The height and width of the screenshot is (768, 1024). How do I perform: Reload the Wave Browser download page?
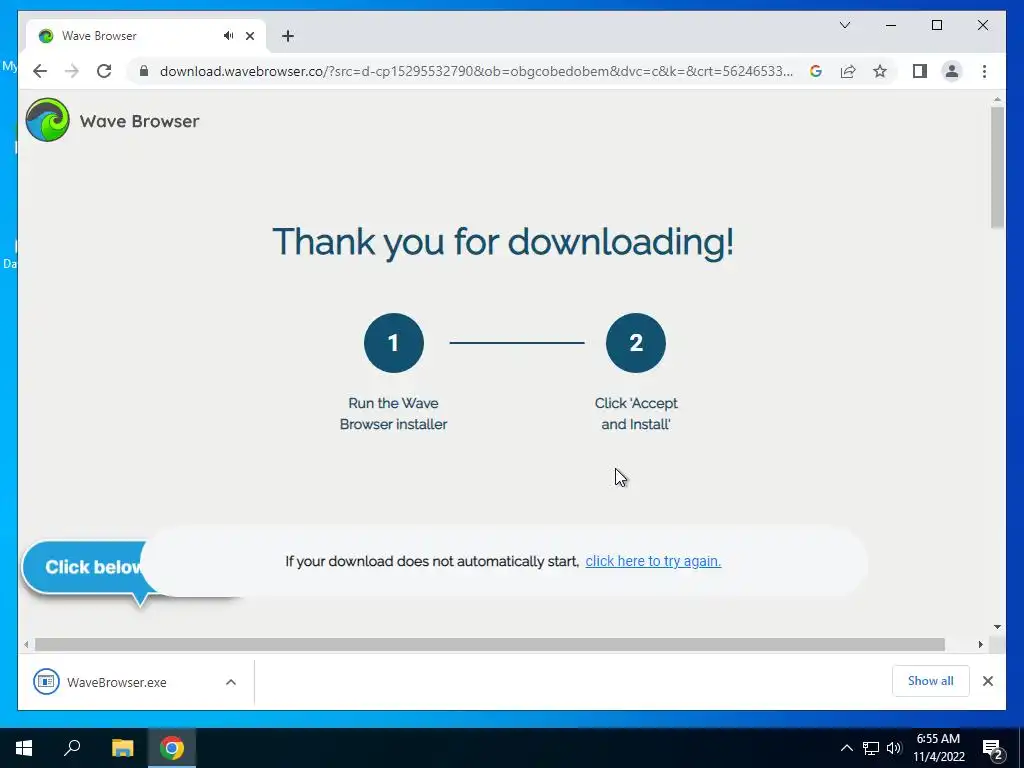click(x=104, y=71)
